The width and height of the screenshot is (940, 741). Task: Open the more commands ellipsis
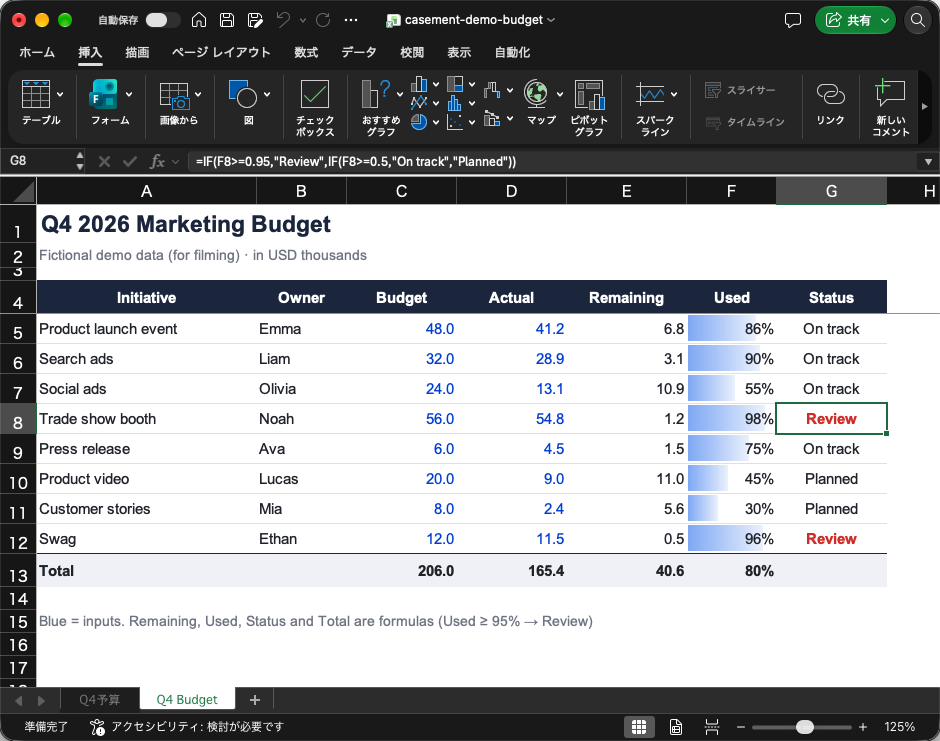click(x=351, y=20)
